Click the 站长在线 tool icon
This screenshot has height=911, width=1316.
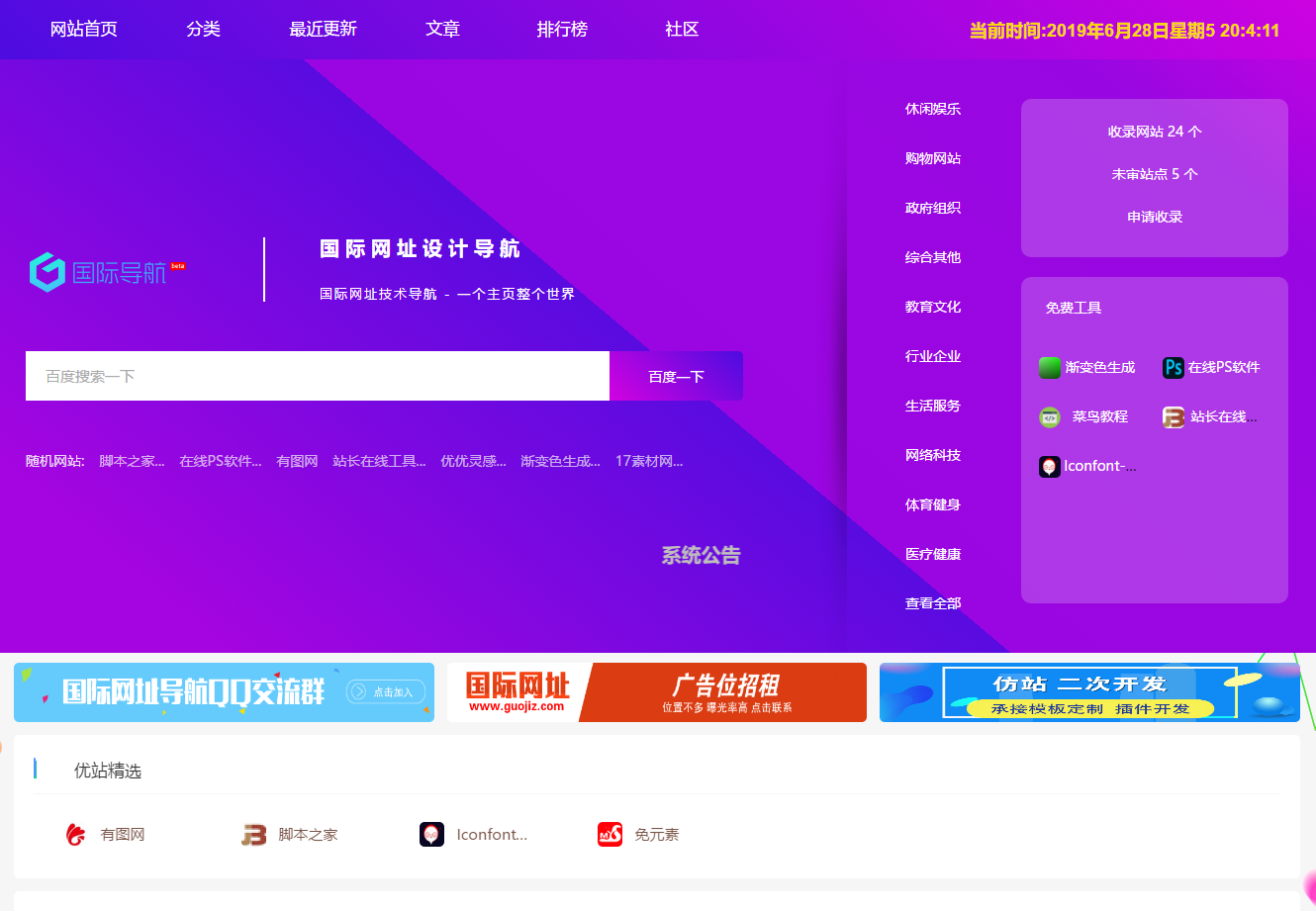pyautogui.click(x=1174, y=416)
